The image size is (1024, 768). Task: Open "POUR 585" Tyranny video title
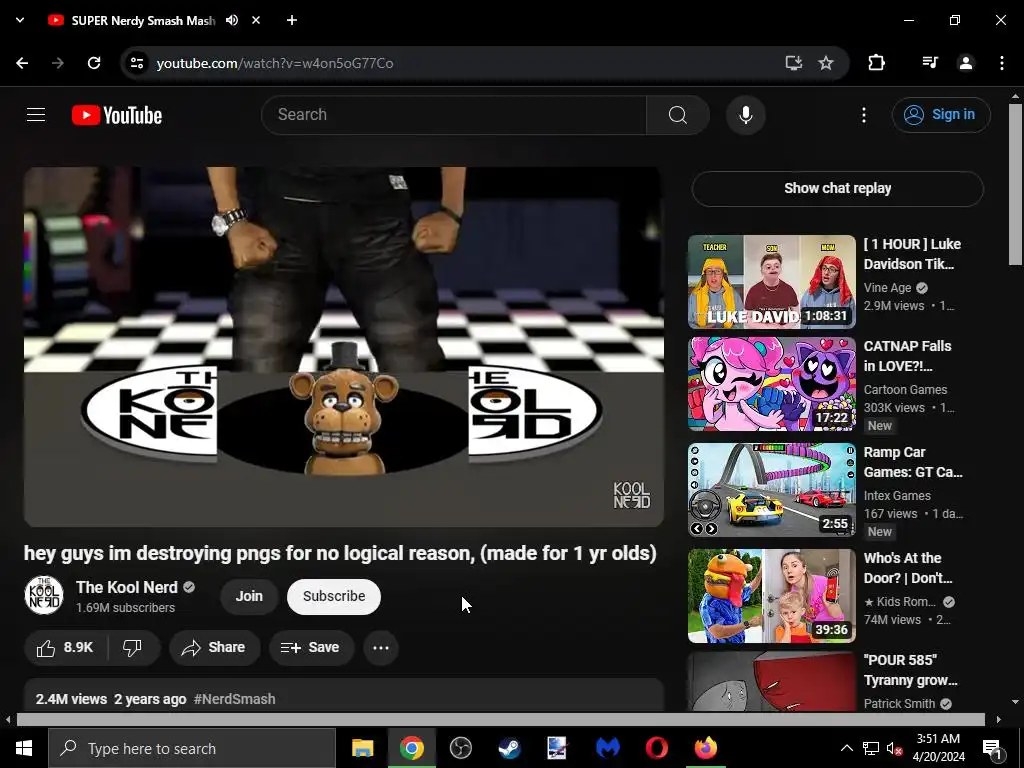coord(910,670)
